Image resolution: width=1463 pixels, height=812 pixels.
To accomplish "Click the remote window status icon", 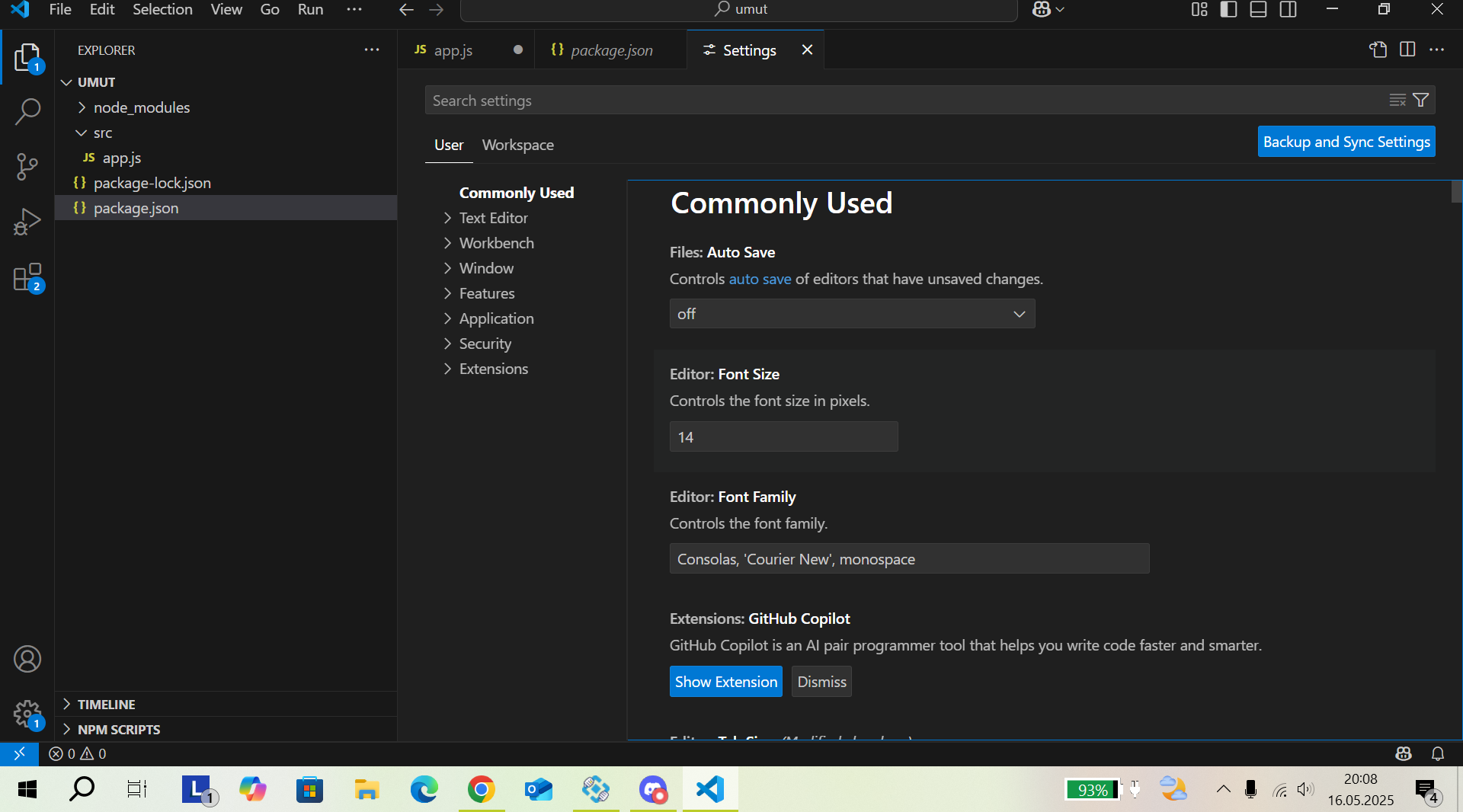I will point(20,753).
